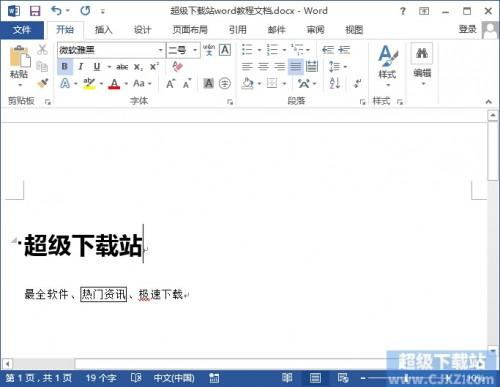Click the Redo/repeat arrow icon
500x387 pixels.
(85, 11)
